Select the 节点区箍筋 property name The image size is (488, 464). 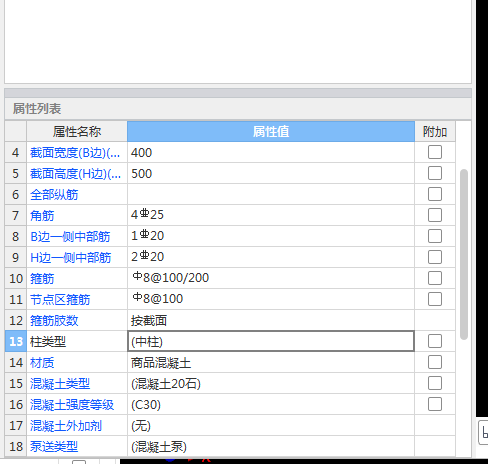(77, 299)
